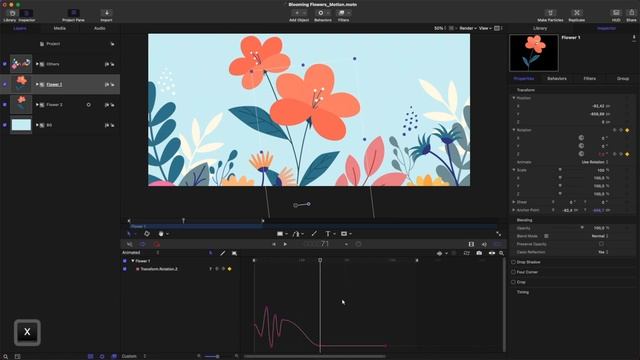Expand the BG group disclosure triangle

[x=37, y=125]
